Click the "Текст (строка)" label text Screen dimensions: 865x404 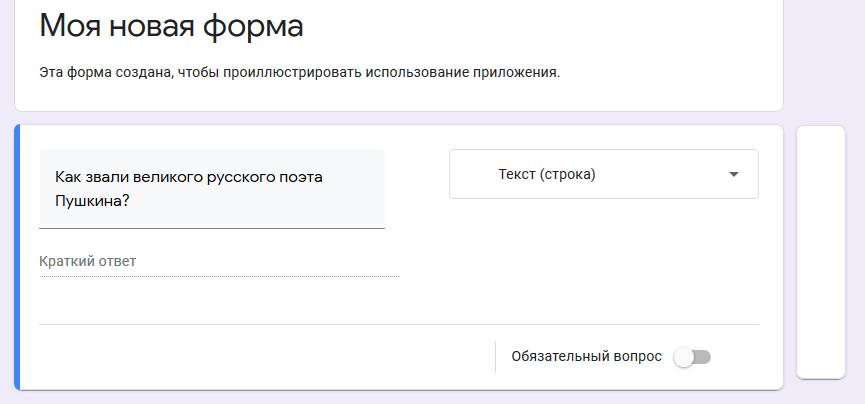(546, 174)
